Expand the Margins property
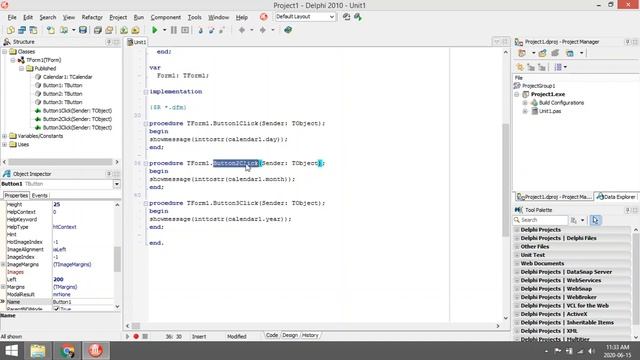 click(x=3, y=287)
